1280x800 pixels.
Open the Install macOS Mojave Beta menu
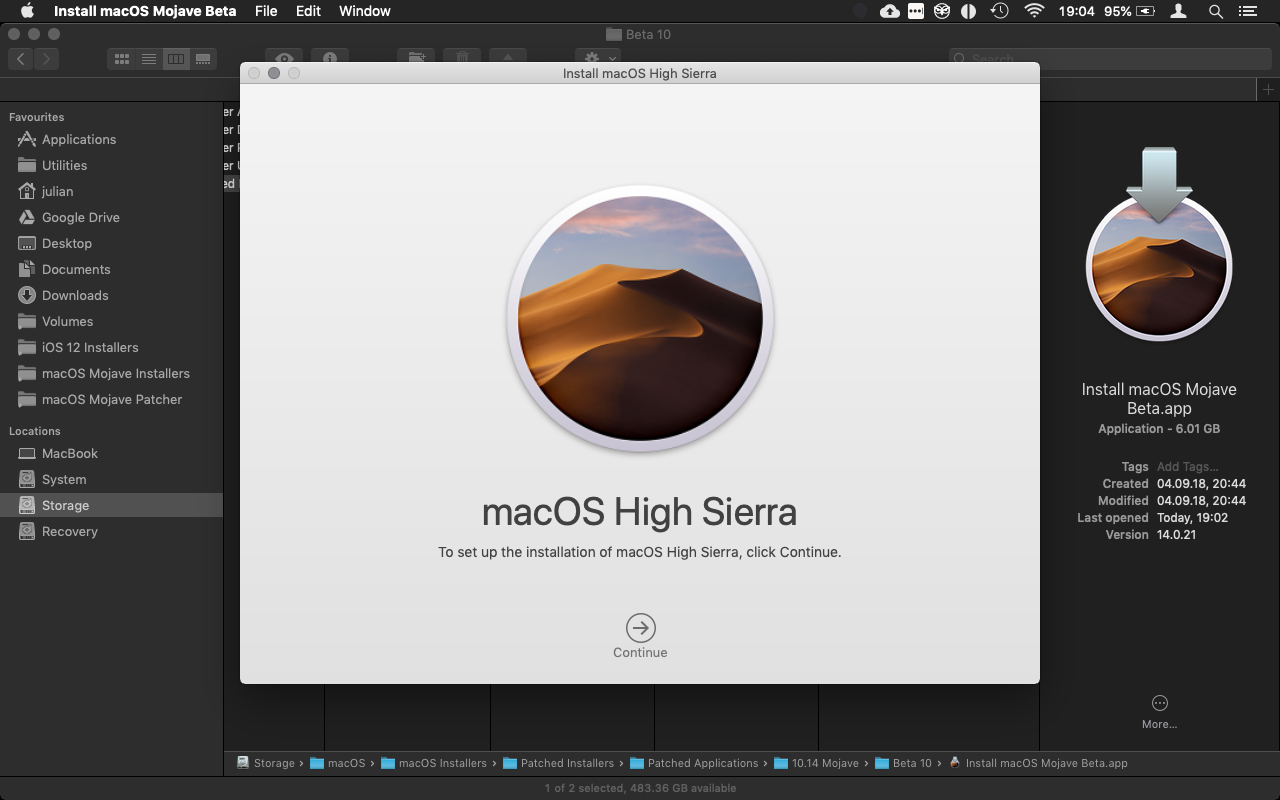[145, 11]
